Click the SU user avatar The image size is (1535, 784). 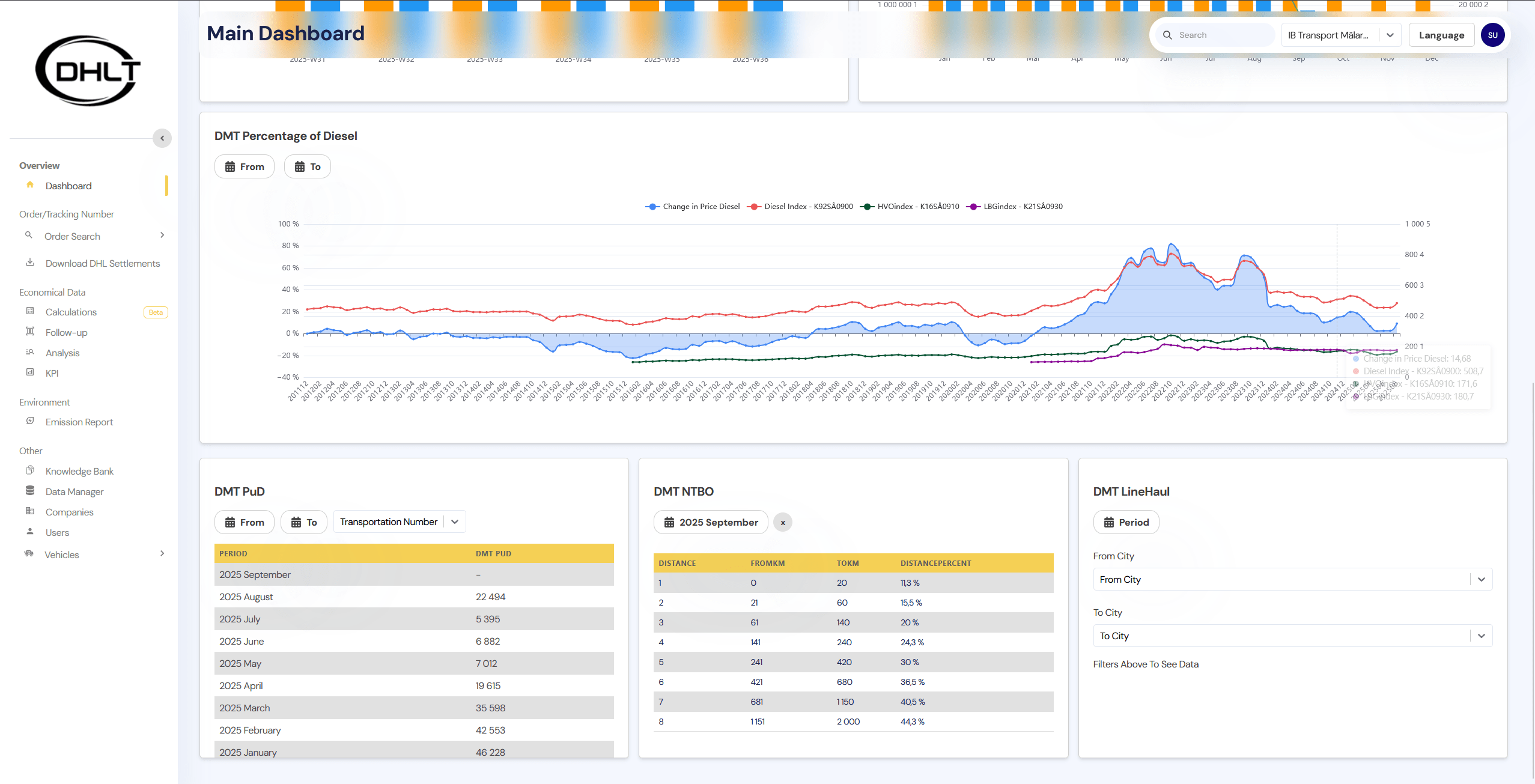click(1492, 35)
